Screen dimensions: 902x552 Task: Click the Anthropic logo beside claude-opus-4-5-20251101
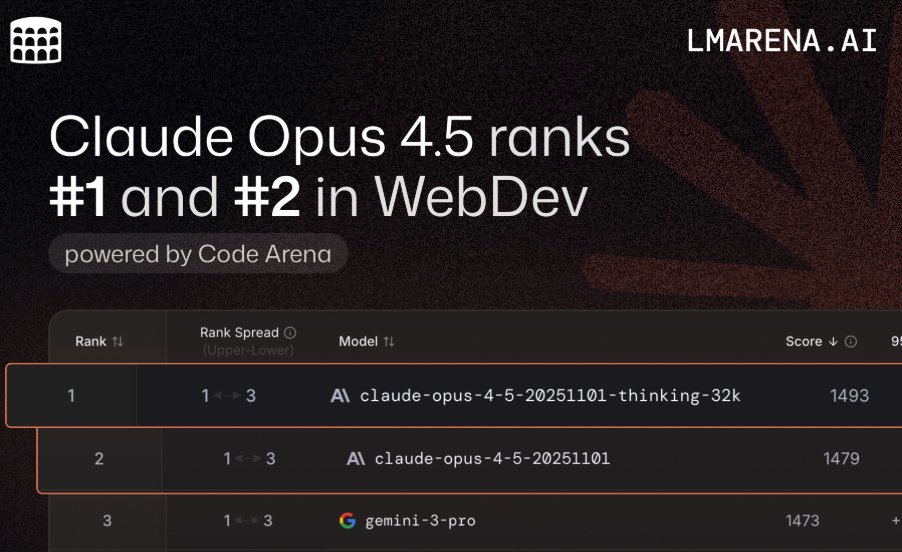click(356, 458)
